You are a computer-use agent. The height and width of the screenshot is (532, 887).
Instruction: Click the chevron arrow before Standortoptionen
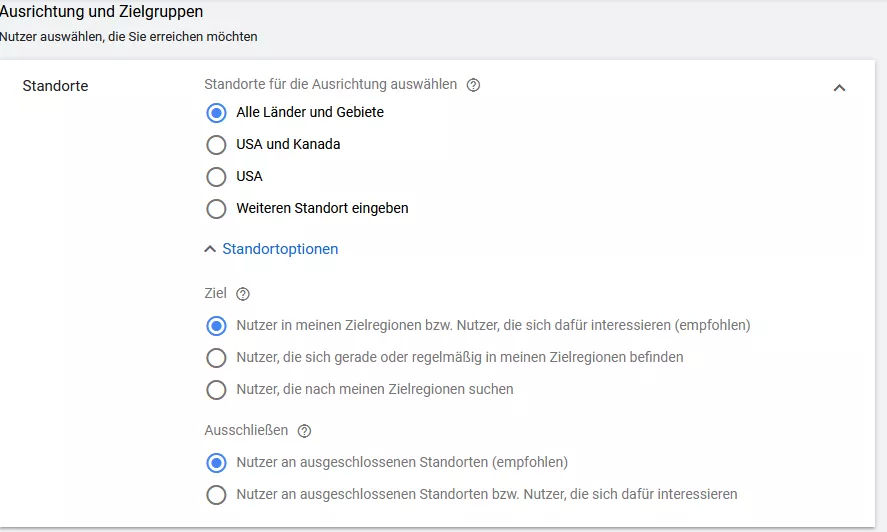pyautogui.click(x=210, y=249)
